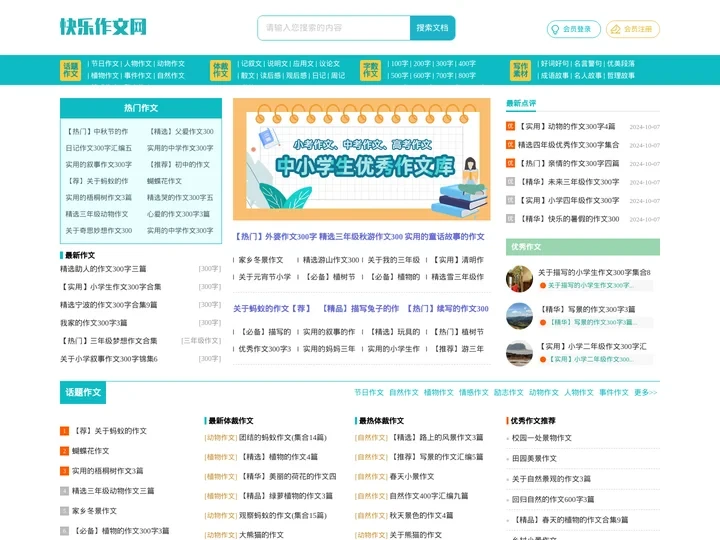Open 校园一处景物作文 recommendation
720x540 pixels.
542,438
